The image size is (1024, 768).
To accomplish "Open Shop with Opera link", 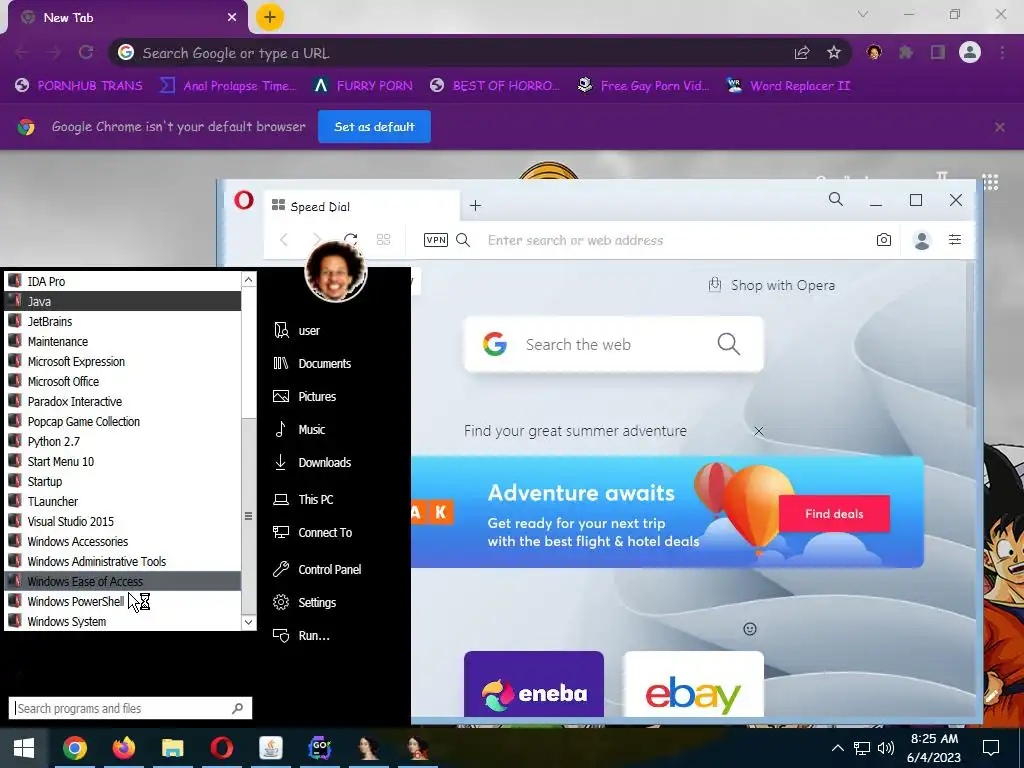I will click(771, 285).
